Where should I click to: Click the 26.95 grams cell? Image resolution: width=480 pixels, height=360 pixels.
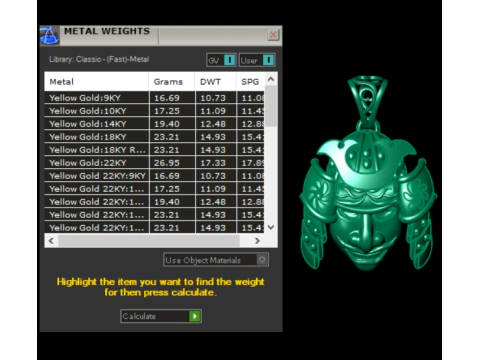pos(172,163)
